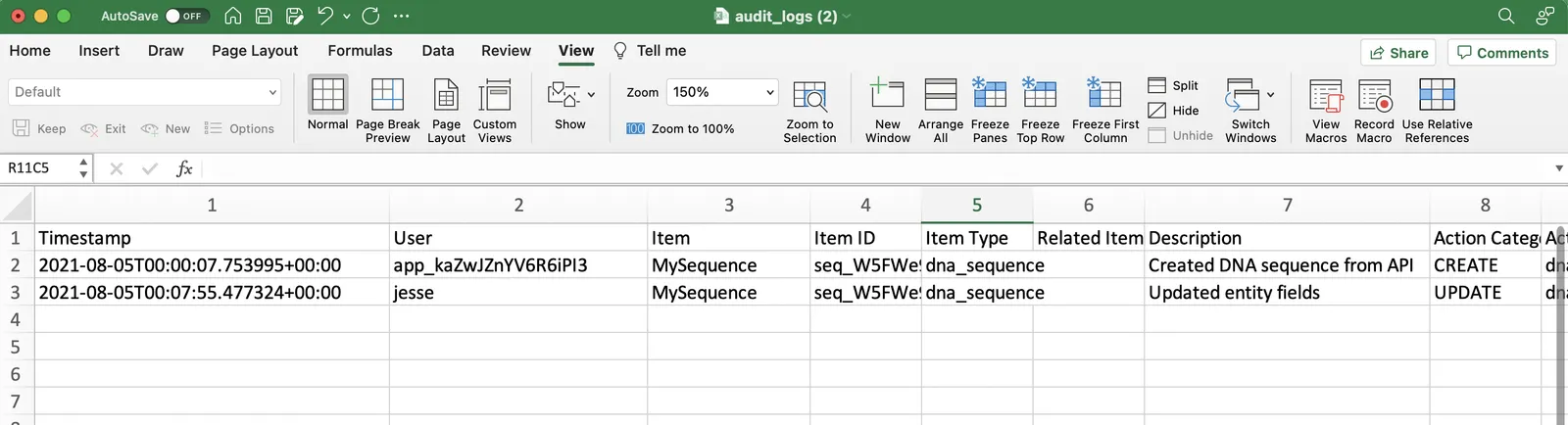
Task: Click Zoom to Selection
Action: tap(809, 111)
